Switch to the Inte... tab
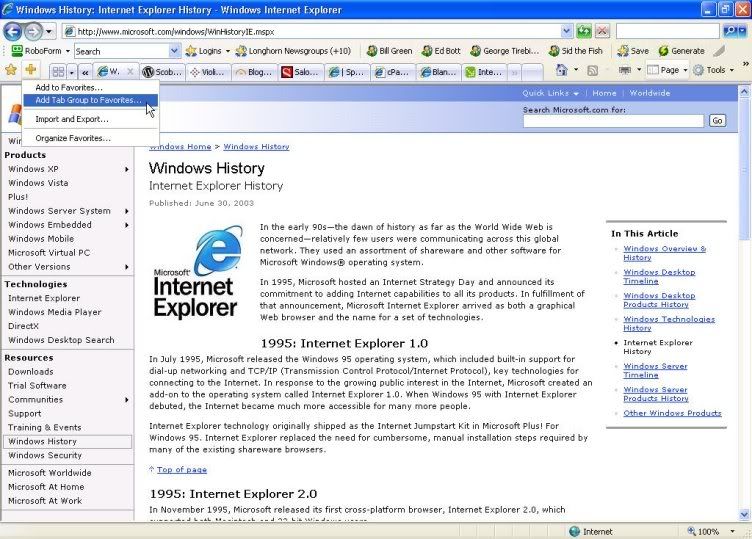 [x=484, y=72]
